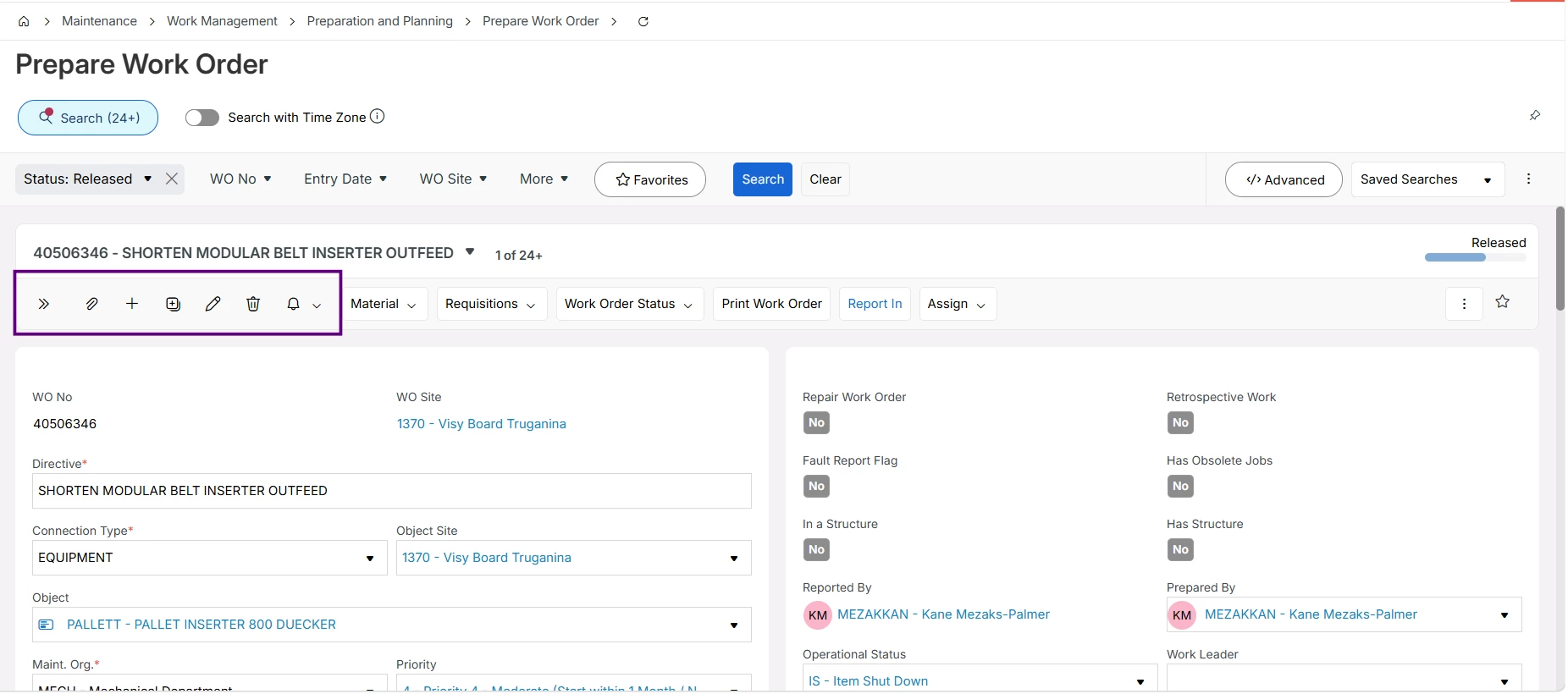Navigate to Work Management breadcrumb
This screenshot has height=694, width=1568.
(x=222, y=21)
